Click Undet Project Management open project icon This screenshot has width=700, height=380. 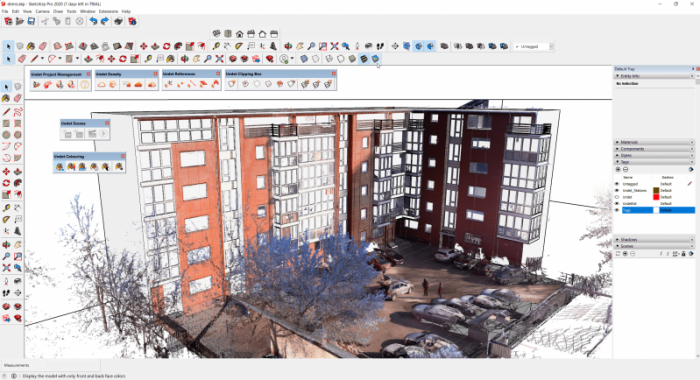click(37, 84)
